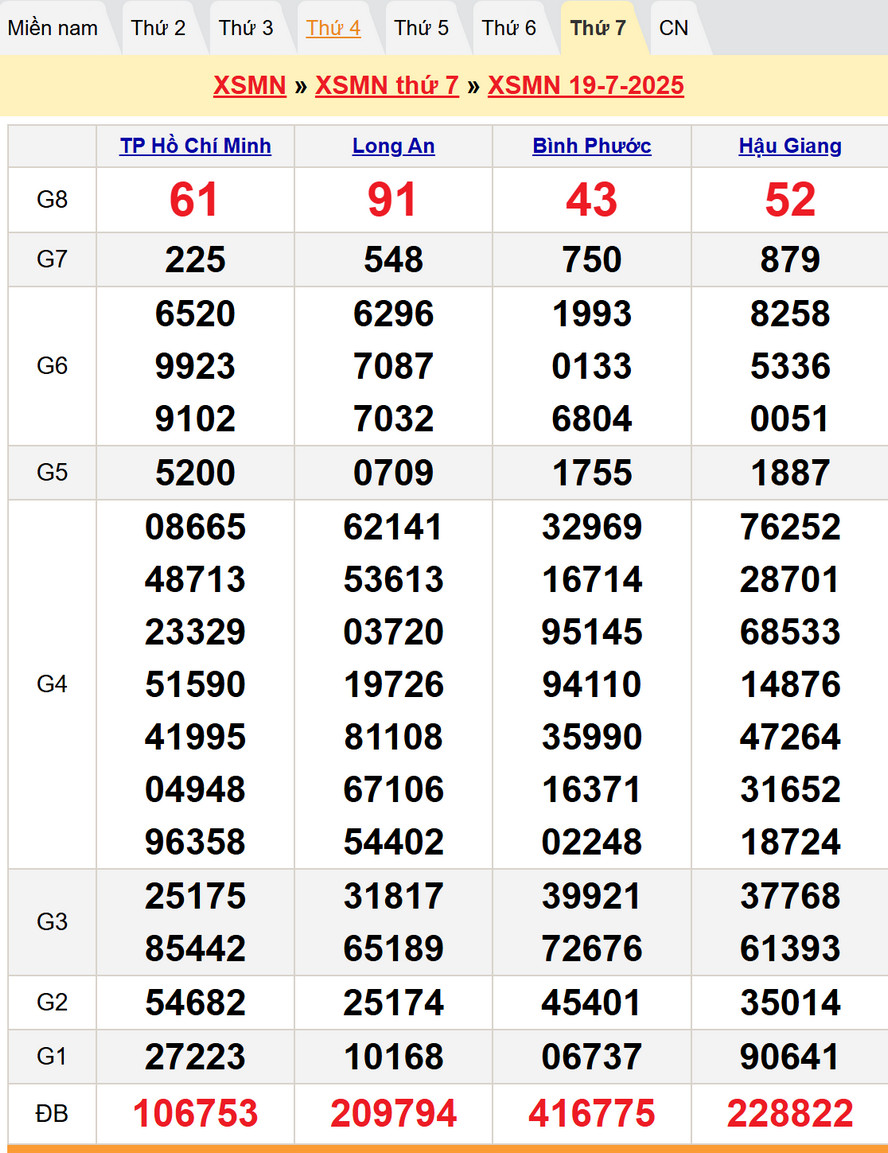This screenshot has height=1153, width=888.
Task: Click the G1 number 90641
Action: (x=790, y=1057)
